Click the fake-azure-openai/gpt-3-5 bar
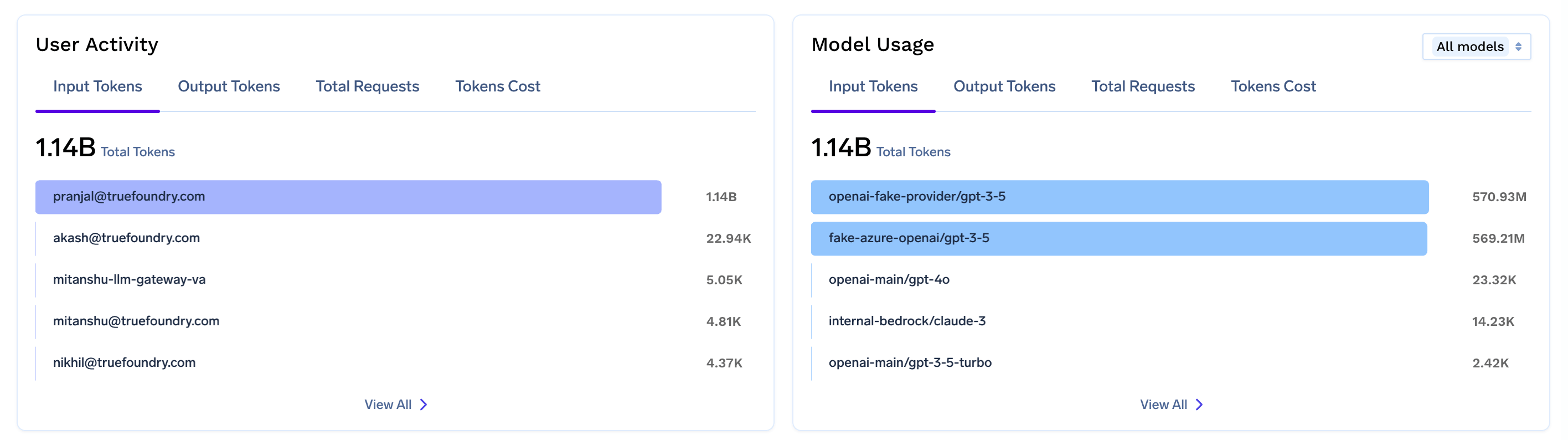 pyautogui.click(x=1119, y=238)
